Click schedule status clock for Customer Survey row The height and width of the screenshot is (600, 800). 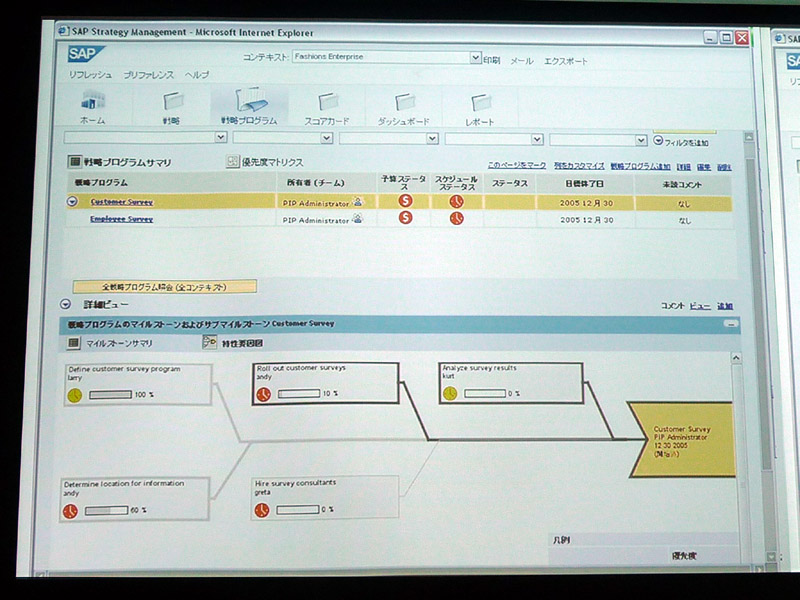[457, 202]
